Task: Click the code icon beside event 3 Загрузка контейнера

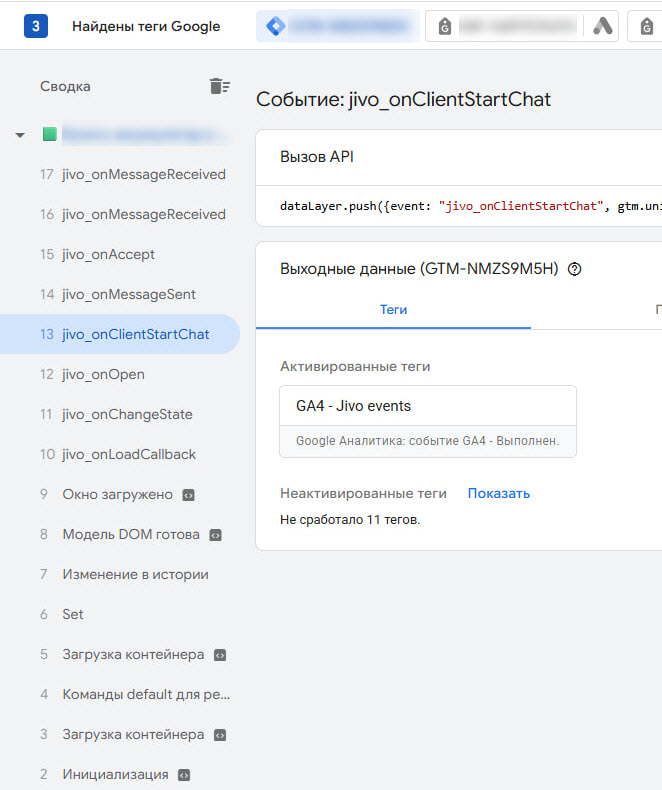Action: (220, 735)
